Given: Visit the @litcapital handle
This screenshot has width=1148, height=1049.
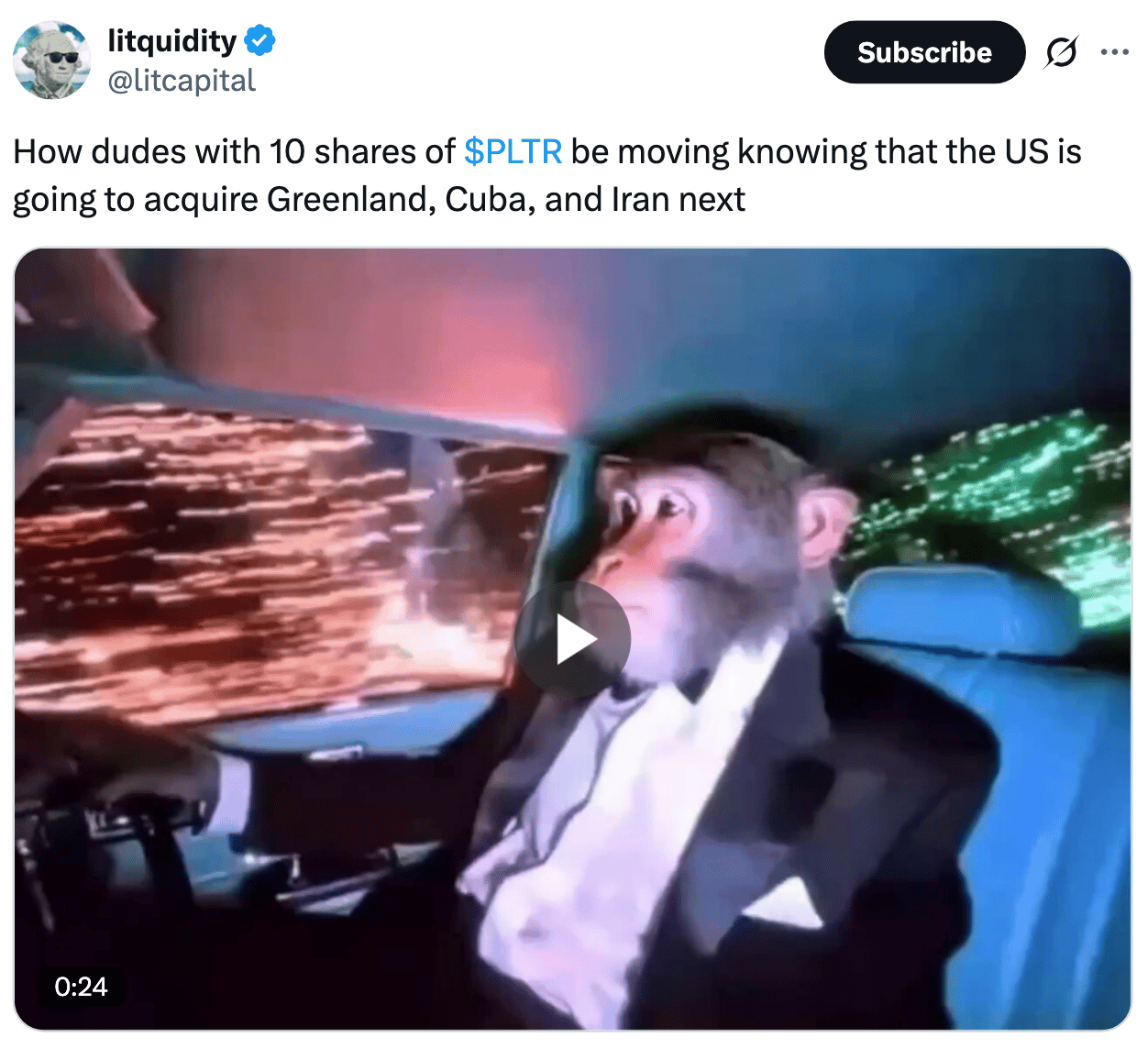Looking at the screenshot, I should tap(182, 81).
